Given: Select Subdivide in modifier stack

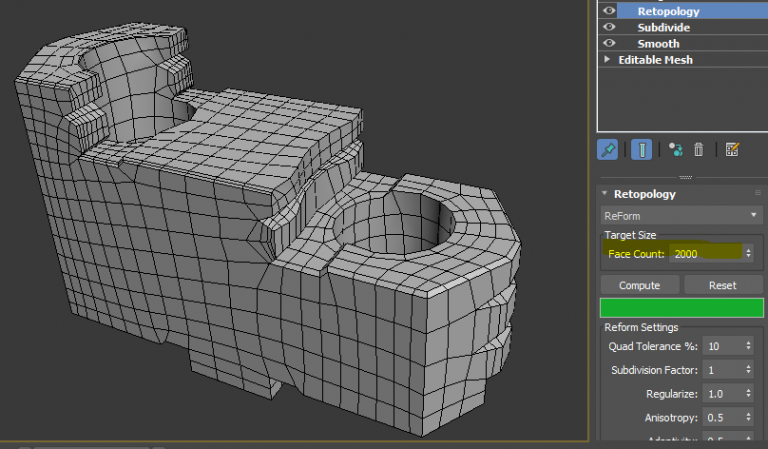Looking at the screenshot, I should (x=664, y=27).
